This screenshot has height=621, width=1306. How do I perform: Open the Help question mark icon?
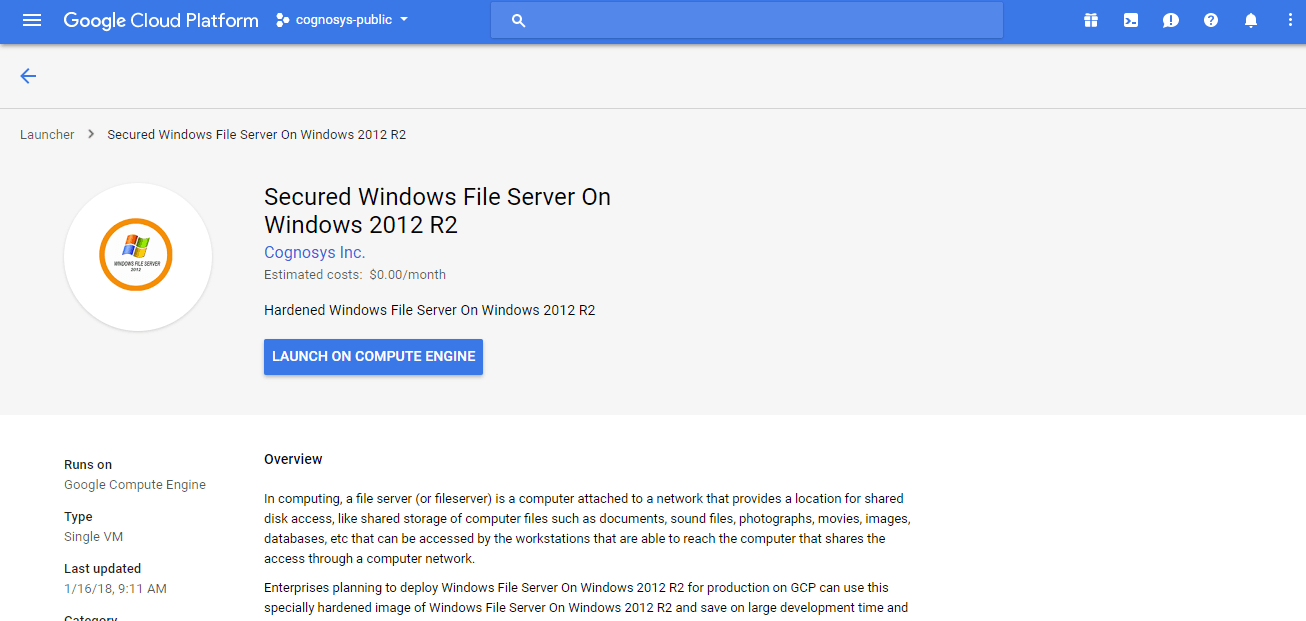tap(1211, 20)
